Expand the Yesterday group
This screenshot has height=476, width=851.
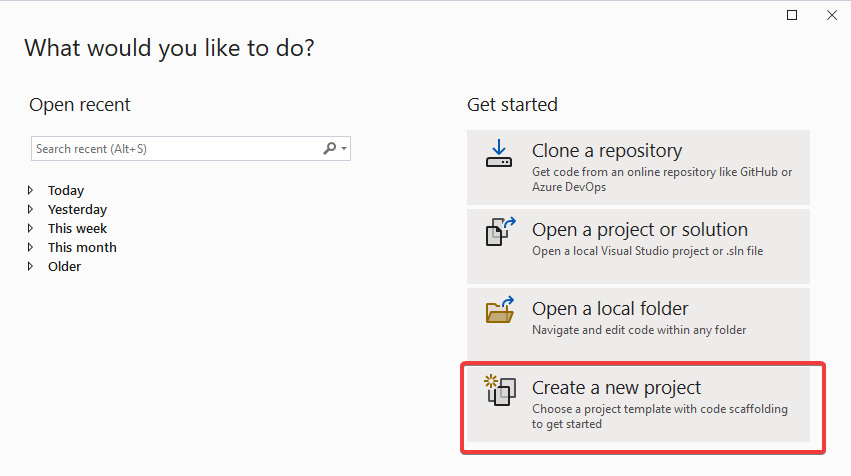point(30,209)
